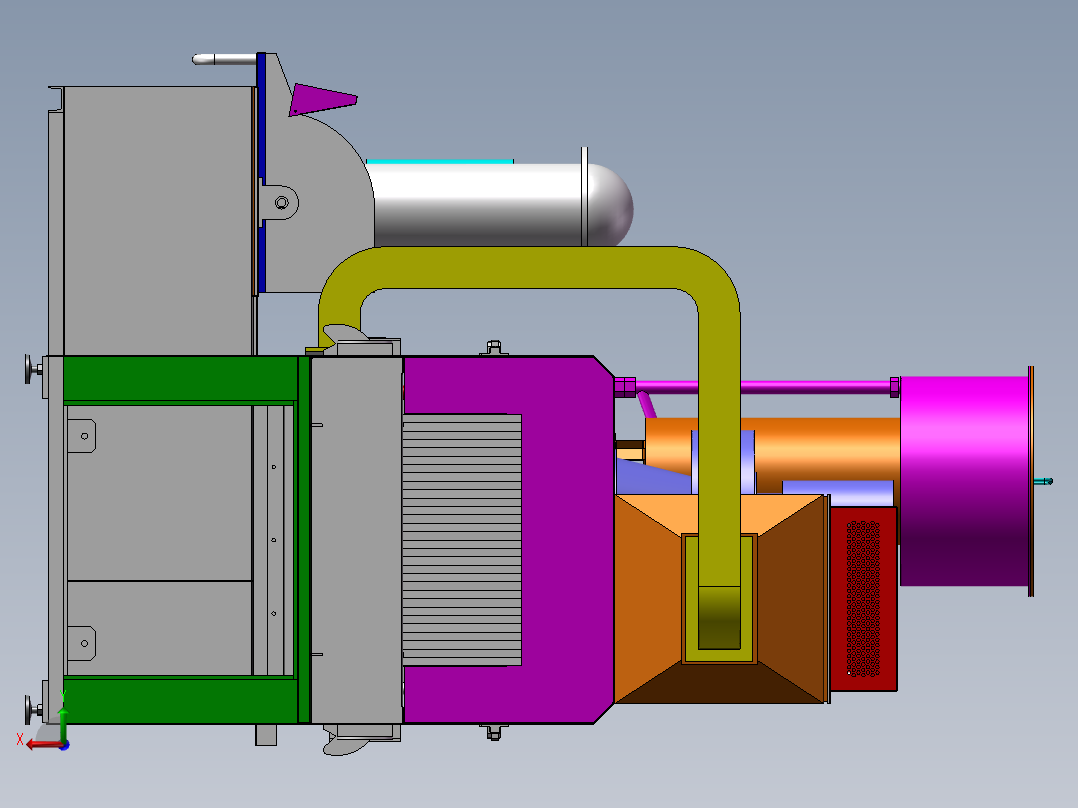1078x808 pixels.
Task: Select the circular pivot boss on grey bracket
Action: [x=282, y=203]
